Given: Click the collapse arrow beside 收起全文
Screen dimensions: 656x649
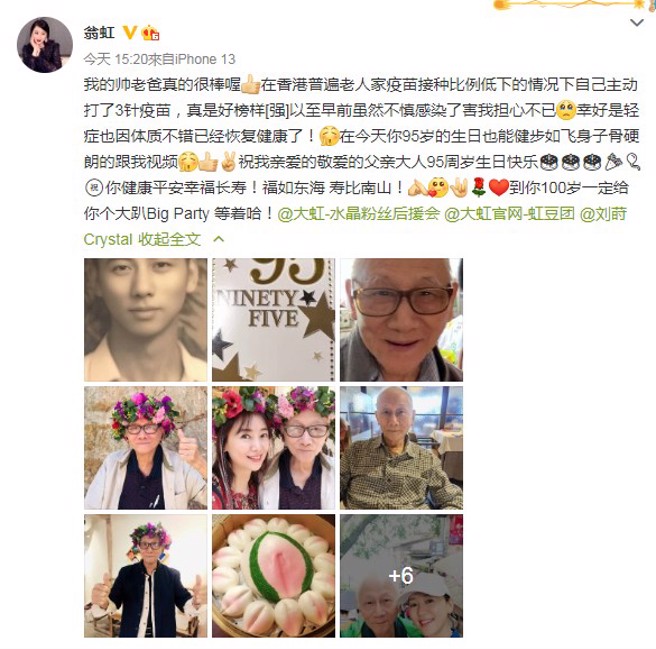Looking at the screenshot, I should [218, 239].
